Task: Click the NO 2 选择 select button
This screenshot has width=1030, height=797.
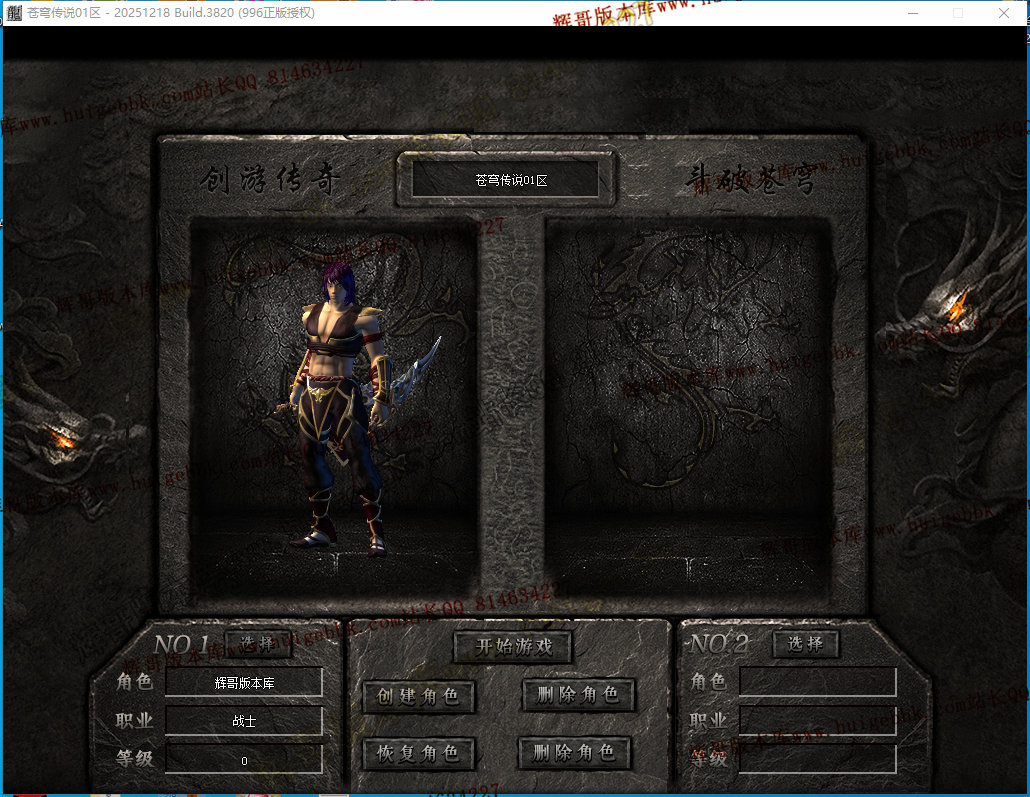Action: (805, 644)
